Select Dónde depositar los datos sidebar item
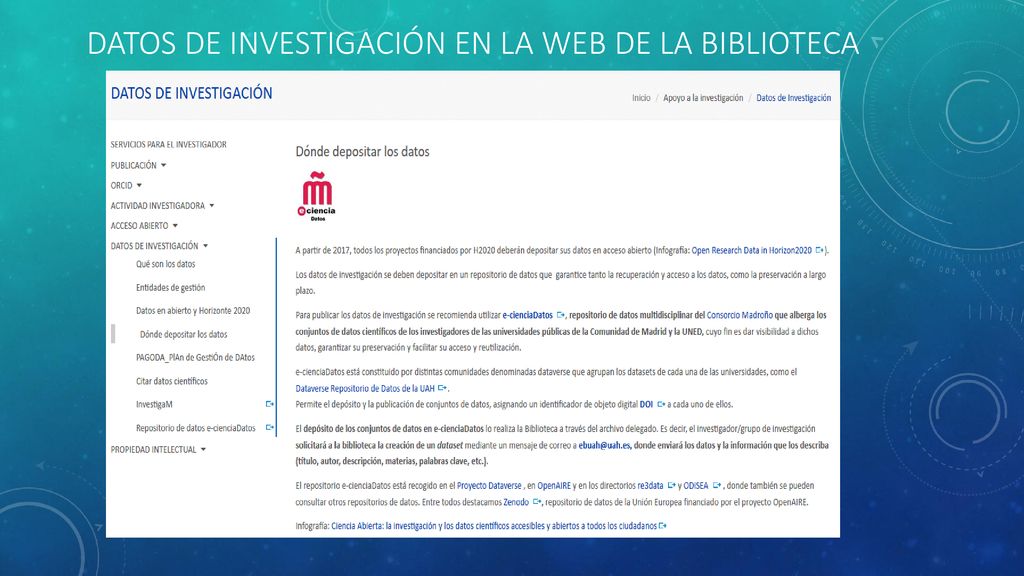Screen dimensions: 1024x576 click(184, 334)
